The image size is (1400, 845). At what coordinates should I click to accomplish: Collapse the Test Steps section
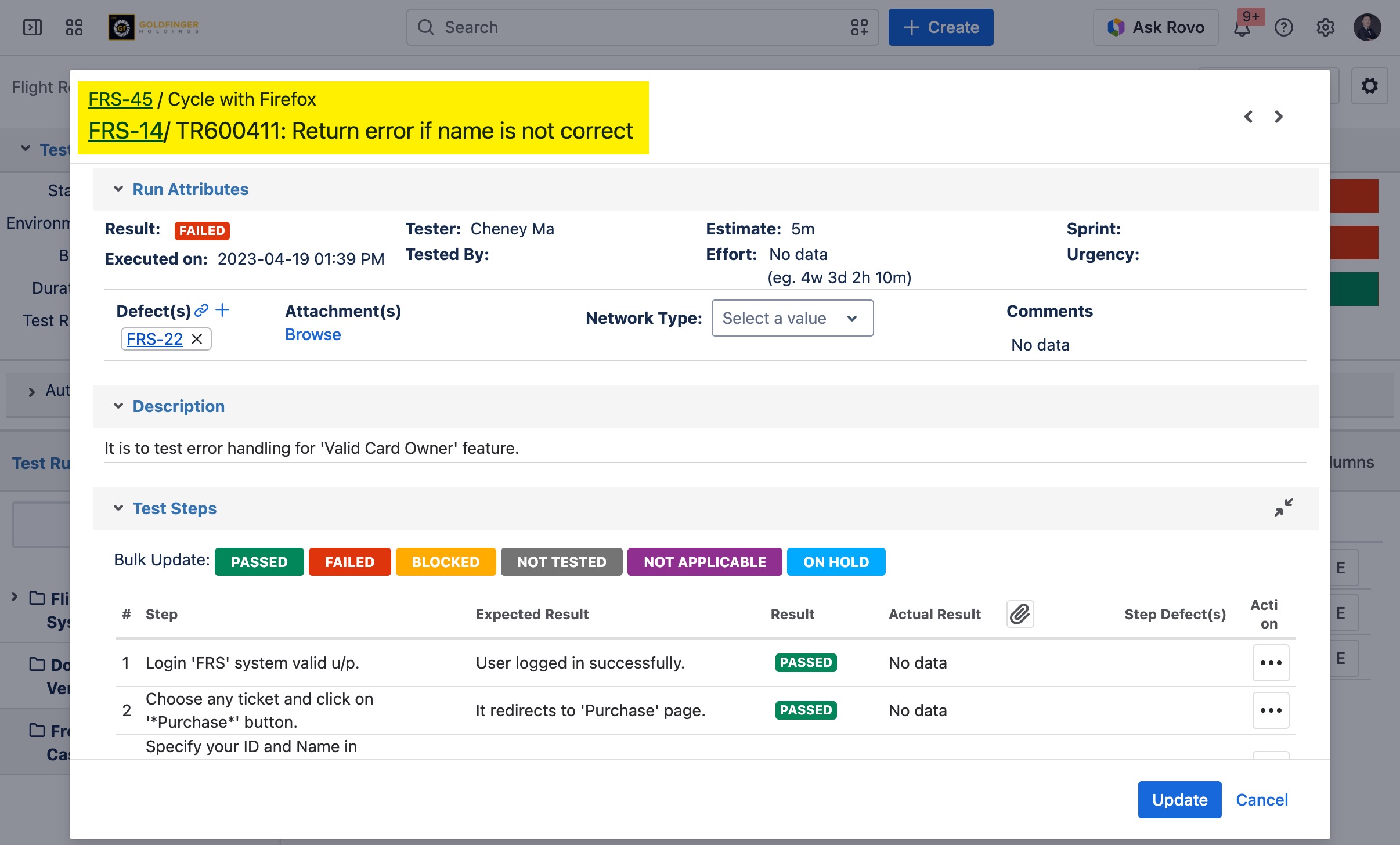118,508
